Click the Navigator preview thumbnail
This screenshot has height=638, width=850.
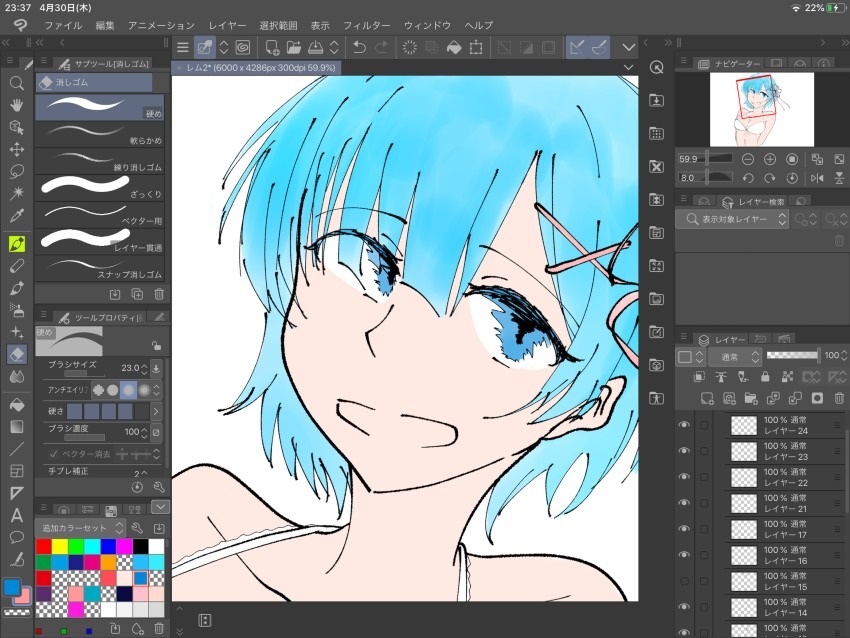pos(762,110)
